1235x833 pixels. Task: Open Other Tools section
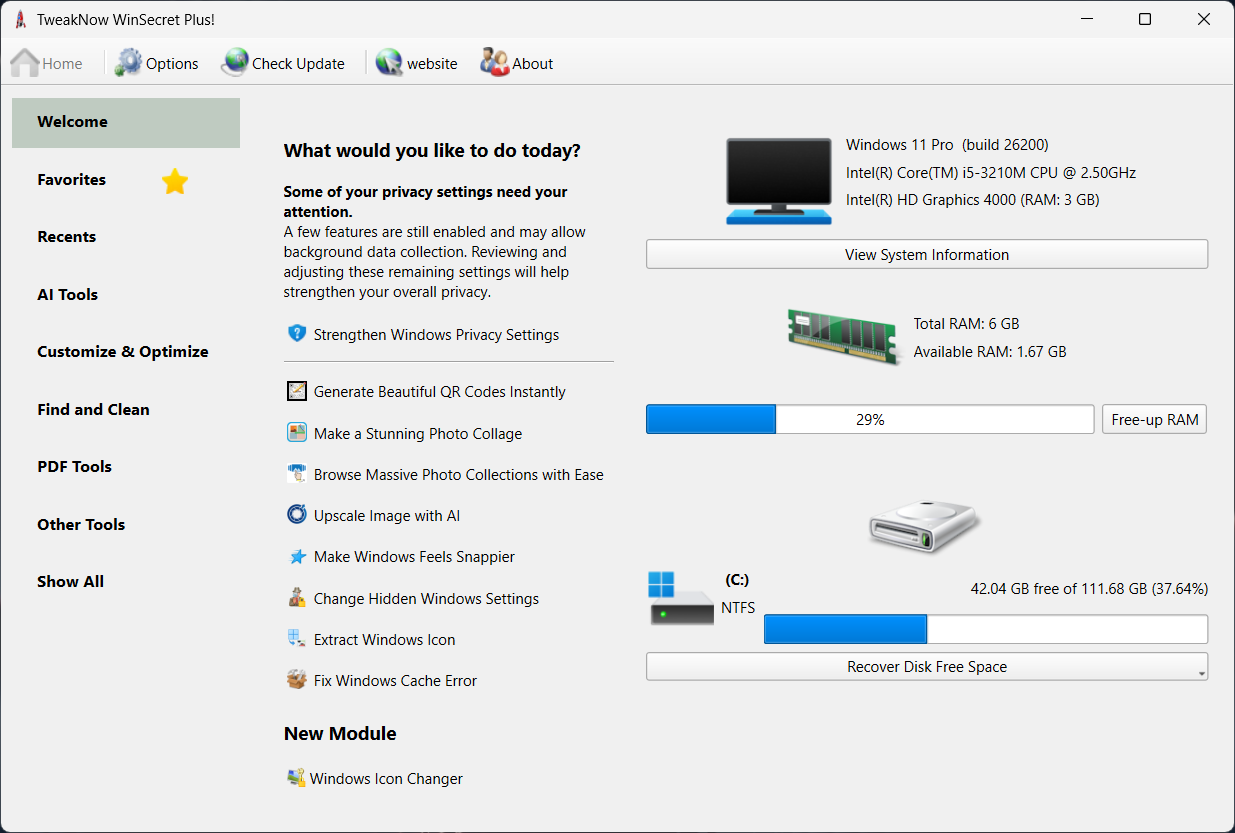pyautogui.click(x=81, y=524)
